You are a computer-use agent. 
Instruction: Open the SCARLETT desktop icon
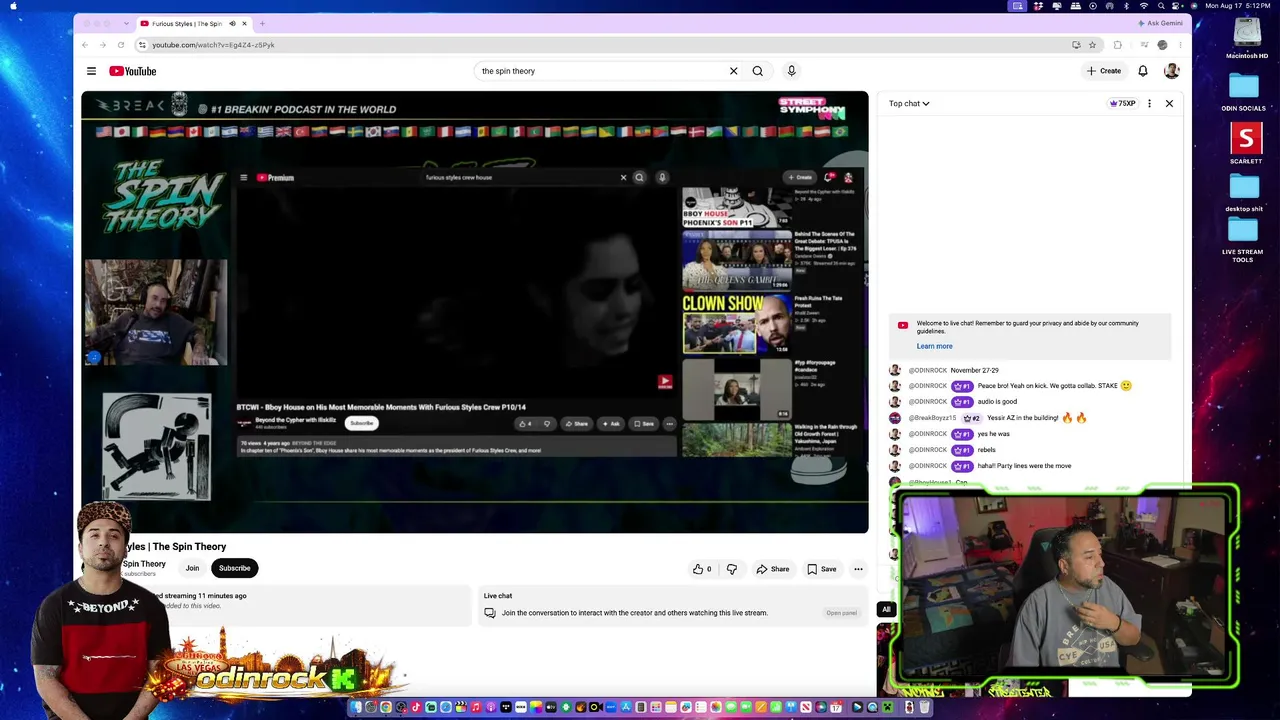click(x=1246, y=144)
